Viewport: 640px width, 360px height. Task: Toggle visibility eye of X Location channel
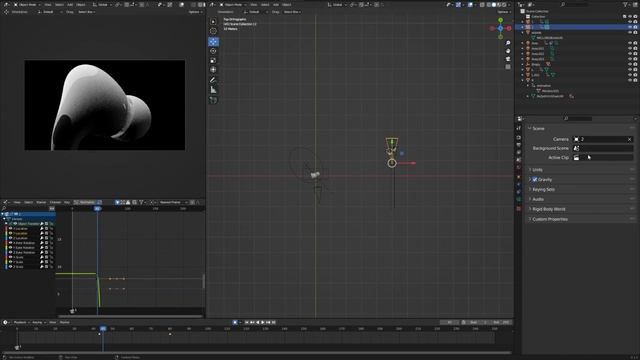pyautogui.click(x=11, y=229)
